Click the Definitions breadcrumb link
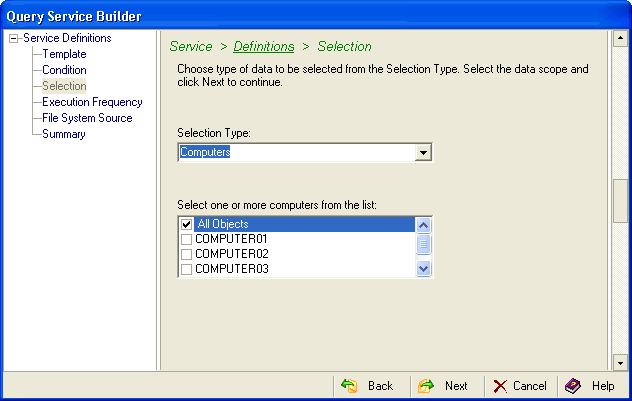 [x=264, y=47]
